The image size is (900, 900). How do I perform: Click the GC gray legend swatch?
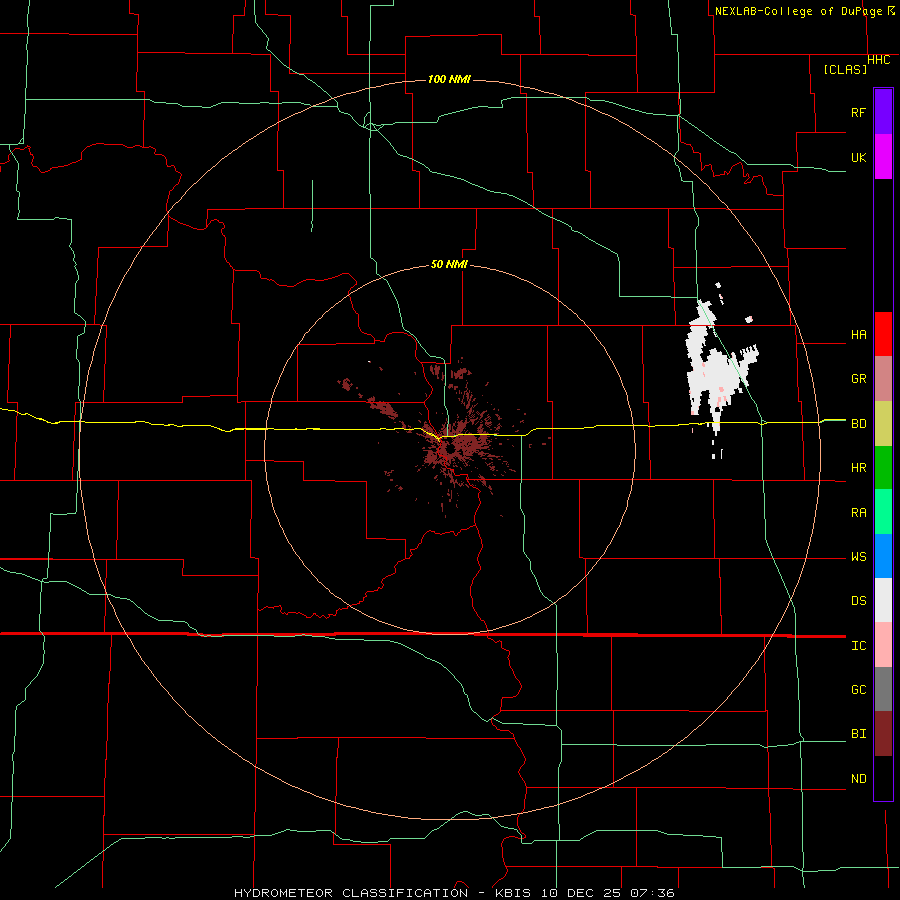click(x=883, y=689)
